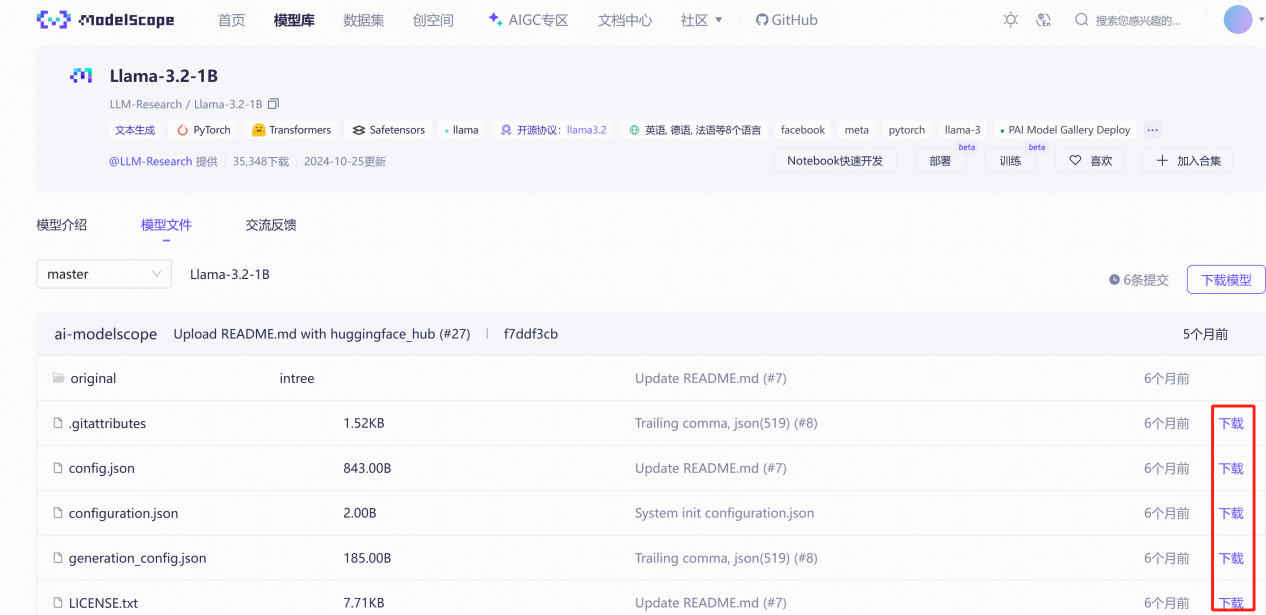Open the generation_config.json file name
Viewport: 1266px width, 615px height.
pos(137,558)
